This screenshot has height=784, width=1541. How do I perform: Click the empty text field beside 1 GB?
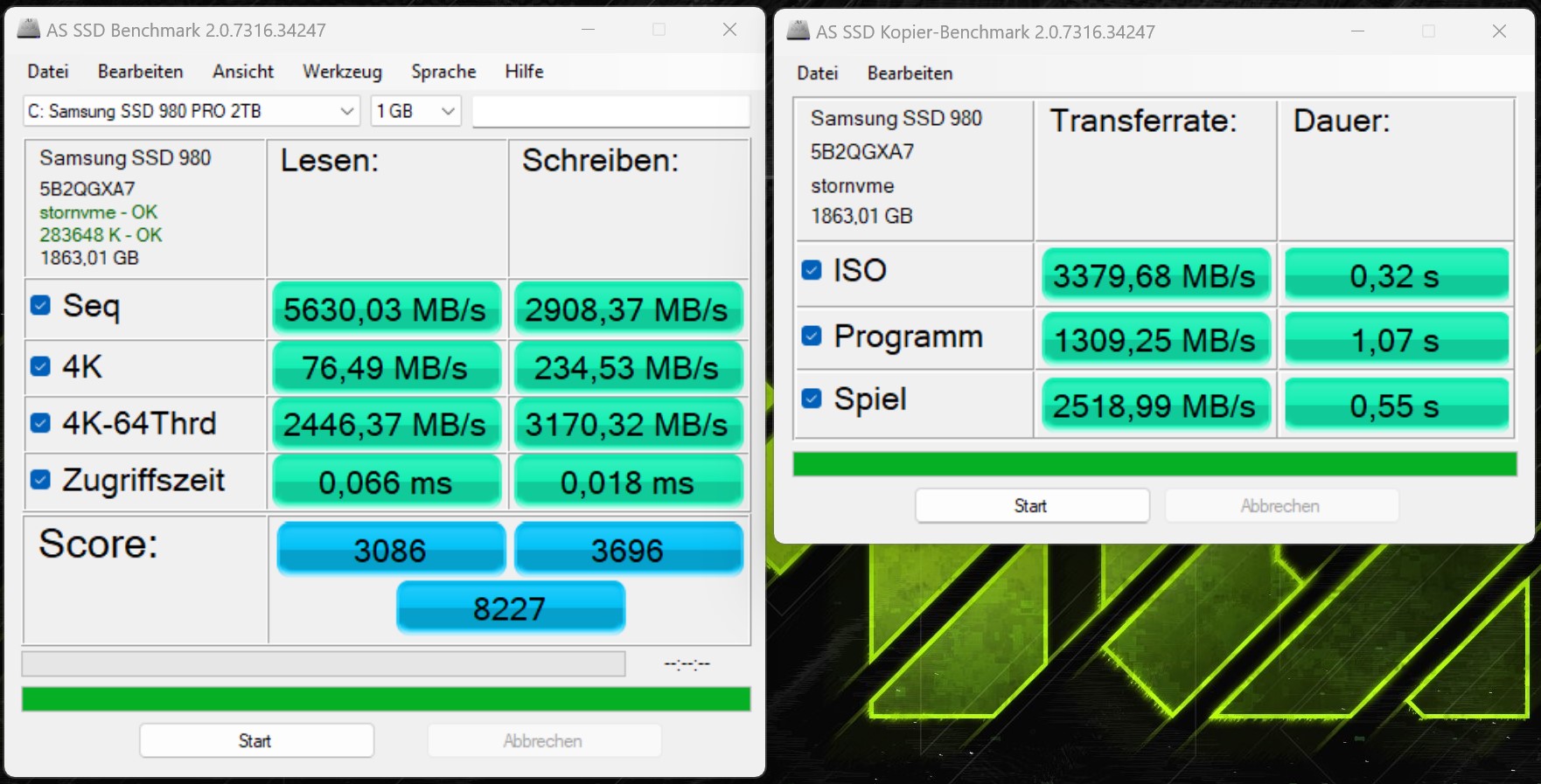pyautogui.click(x=610, y=111)
